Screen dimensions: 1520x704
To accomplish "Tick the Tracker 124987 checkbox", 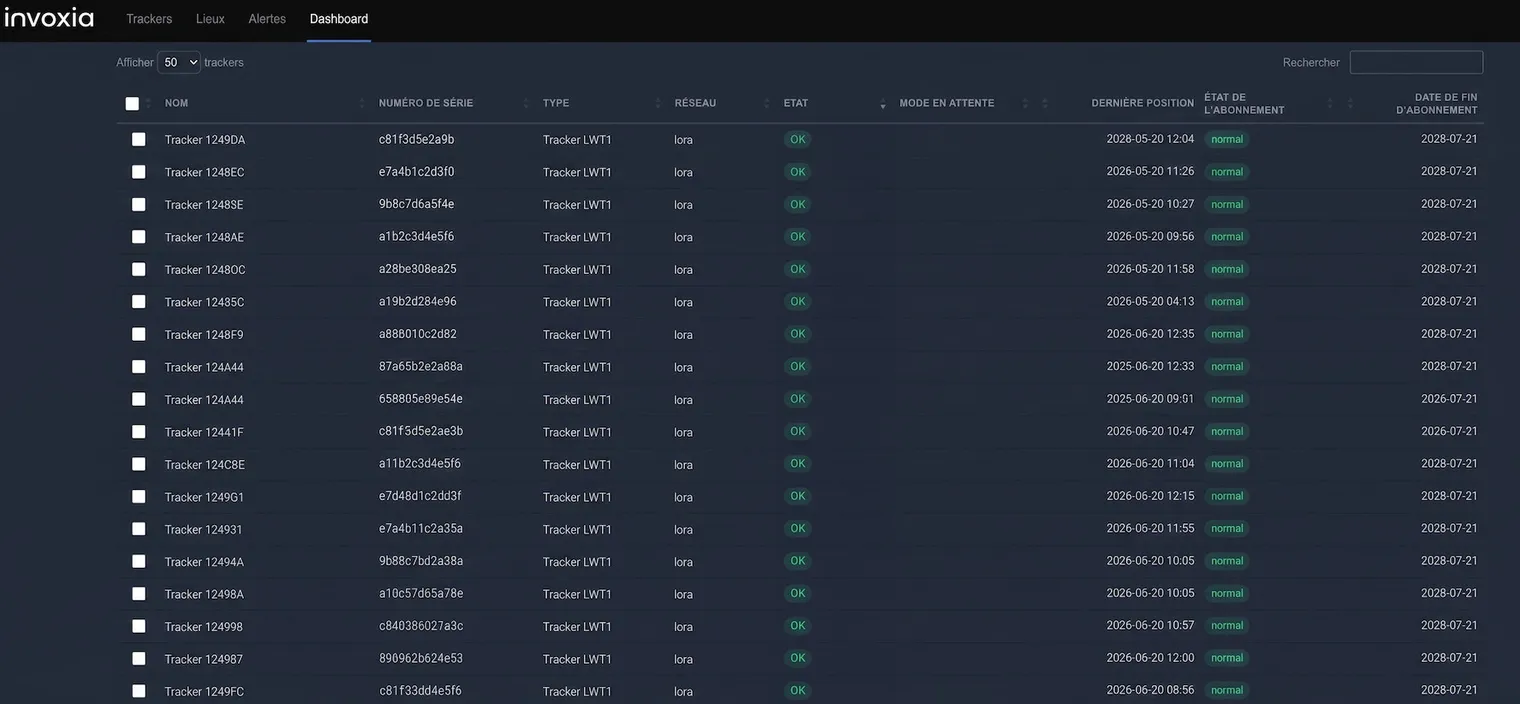I will (139, 659).
